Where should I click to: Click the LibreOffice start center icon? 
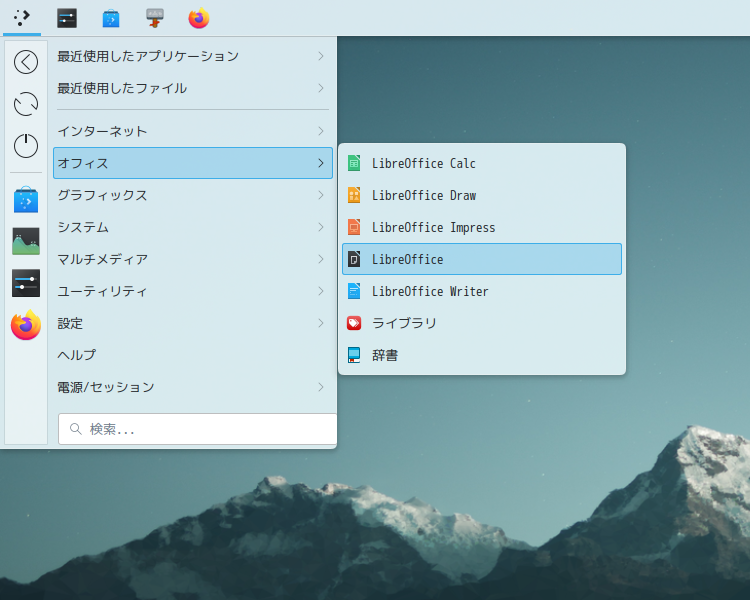tap(354, 259)
